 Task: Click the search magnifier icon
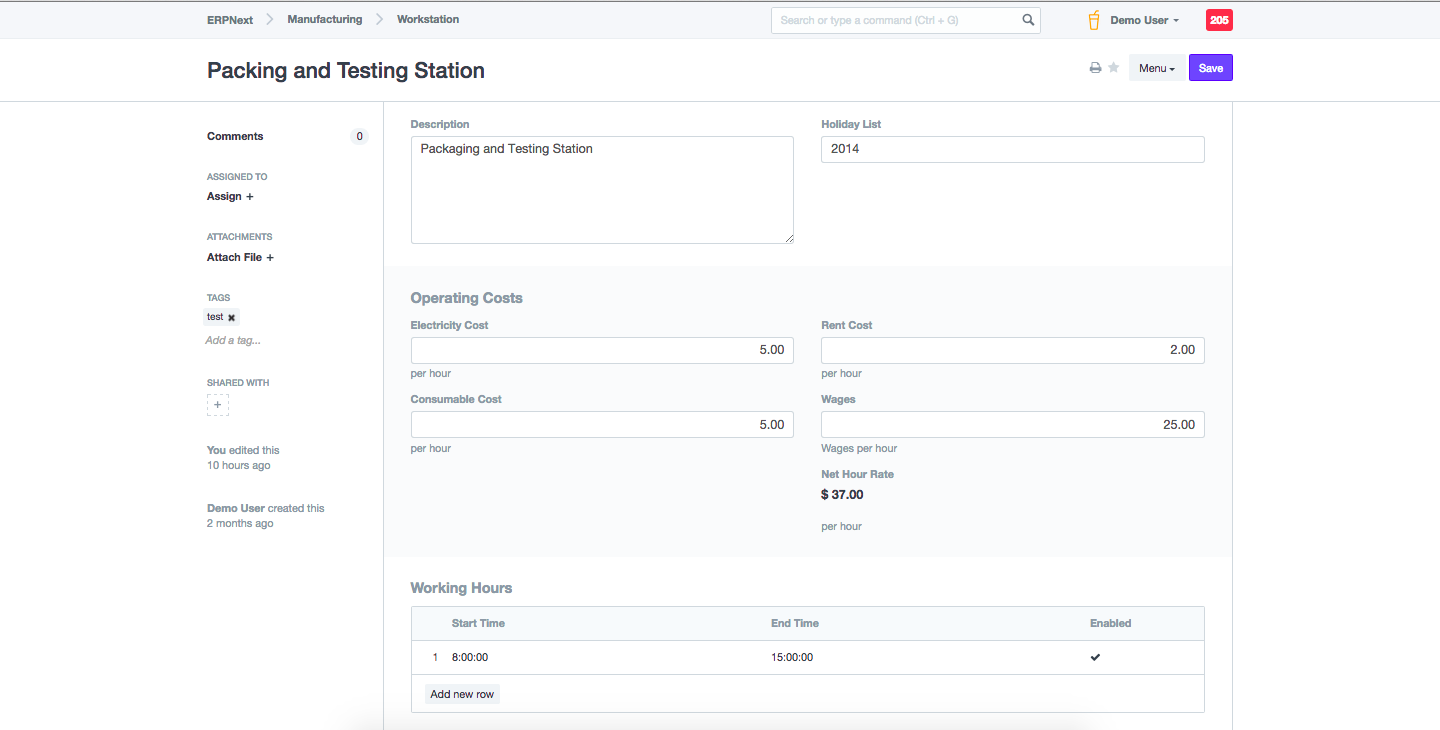click(1028, 20)
